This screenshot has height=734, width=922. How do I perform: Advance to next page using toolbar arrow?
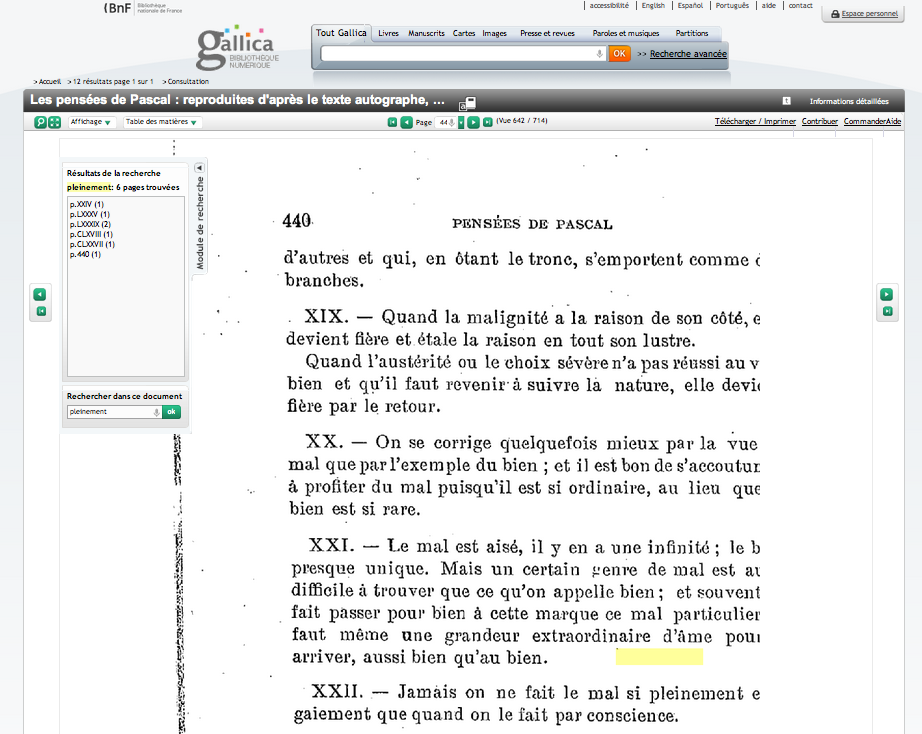[x=474, y=122]
